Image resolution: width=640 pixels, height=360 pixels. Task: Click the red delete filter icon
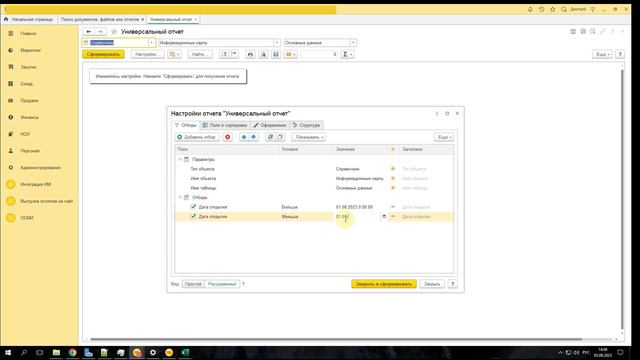tap(228, 137)
